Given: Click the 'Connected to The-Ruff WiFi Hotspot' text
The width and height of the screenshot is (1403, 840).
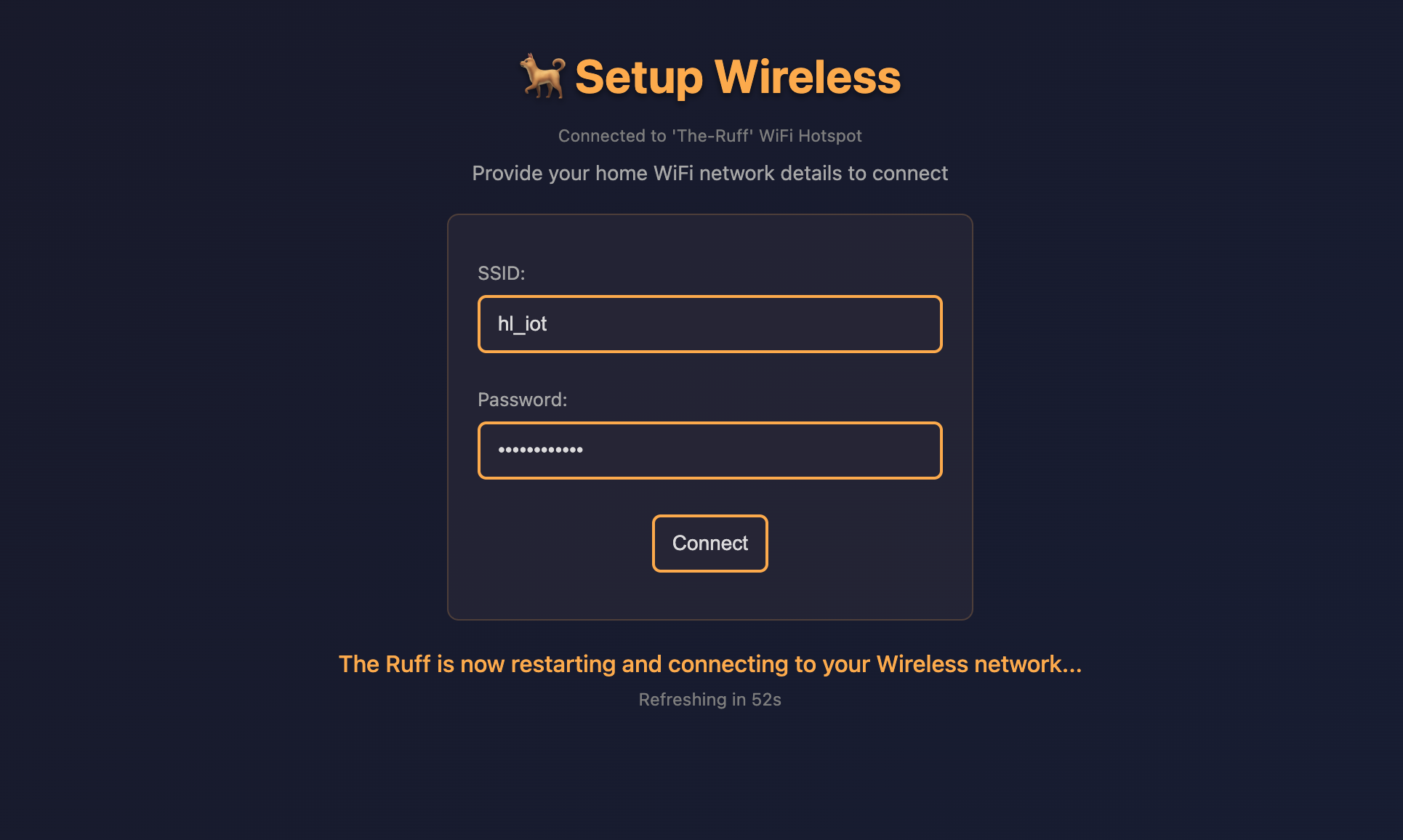Looking at the screenshot, I should [709, 135].
